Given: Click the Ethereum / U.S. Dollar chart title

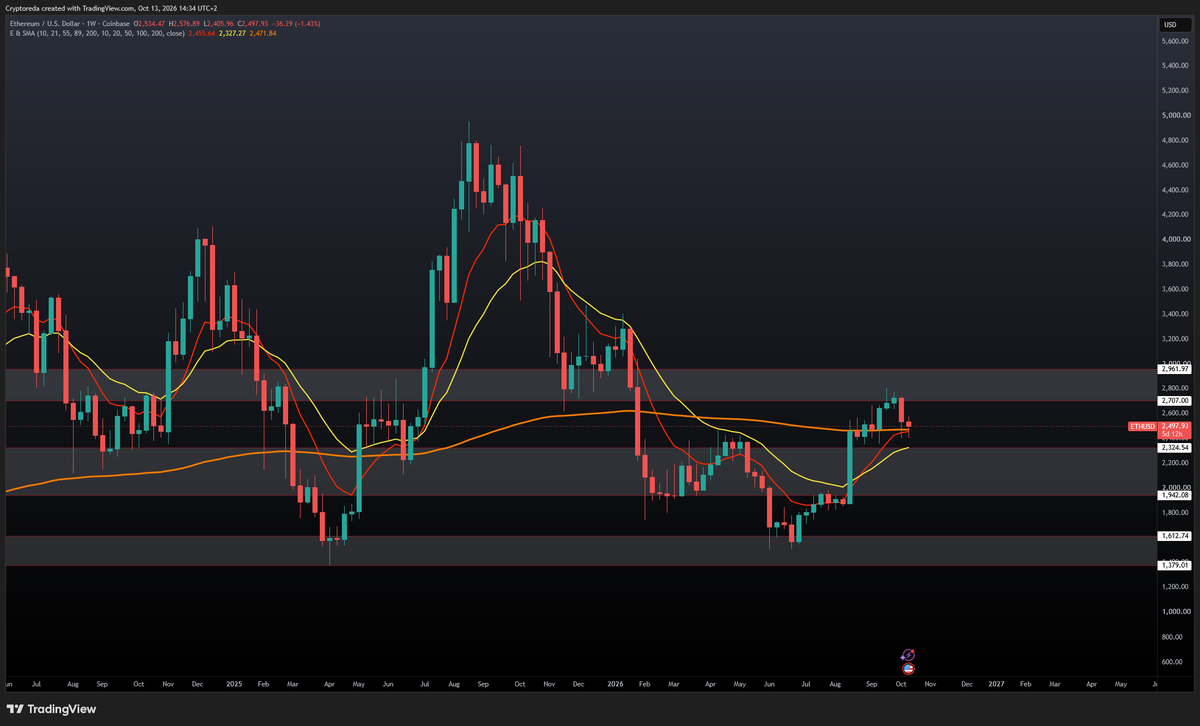Looking at the screenshot, I should 72,22.
